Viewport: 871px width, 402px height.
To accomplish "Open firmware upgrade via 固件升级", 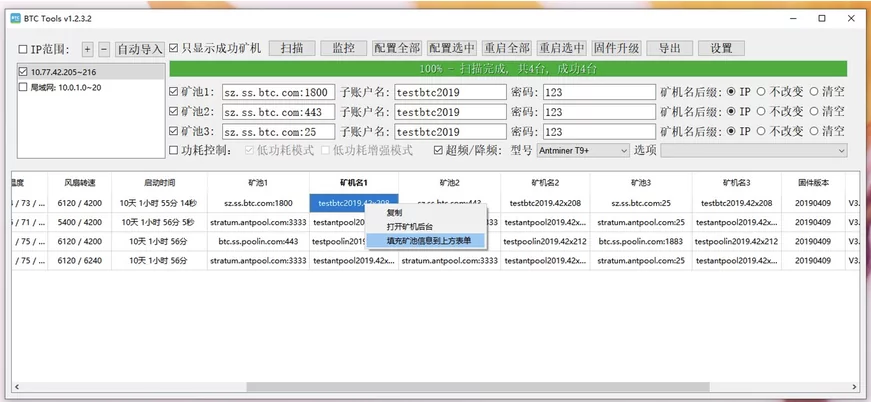I will tap(616, 48).
